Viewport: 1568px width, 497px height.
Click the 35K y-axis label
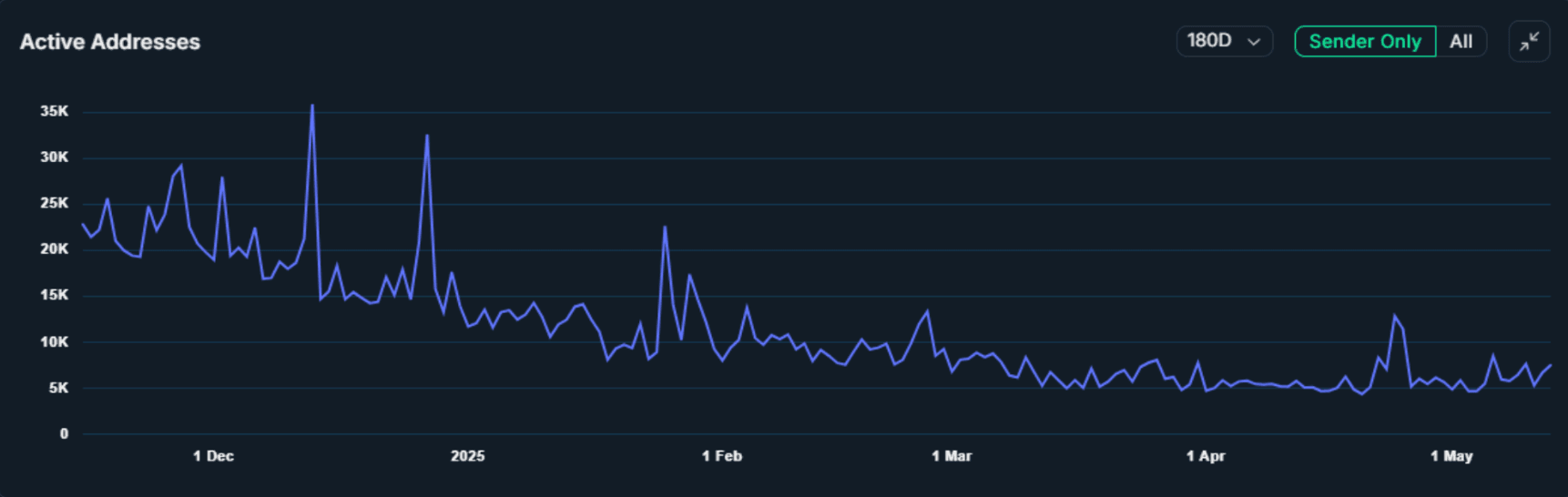(x=54, y=111)
